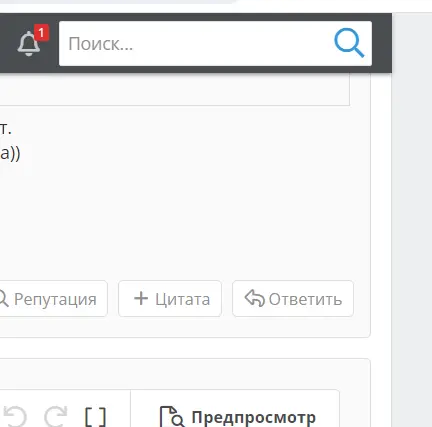The height and width of the screenshot is (427, 432).
Task: Click the plus icon next to Цитата
Action: (141, 298)
